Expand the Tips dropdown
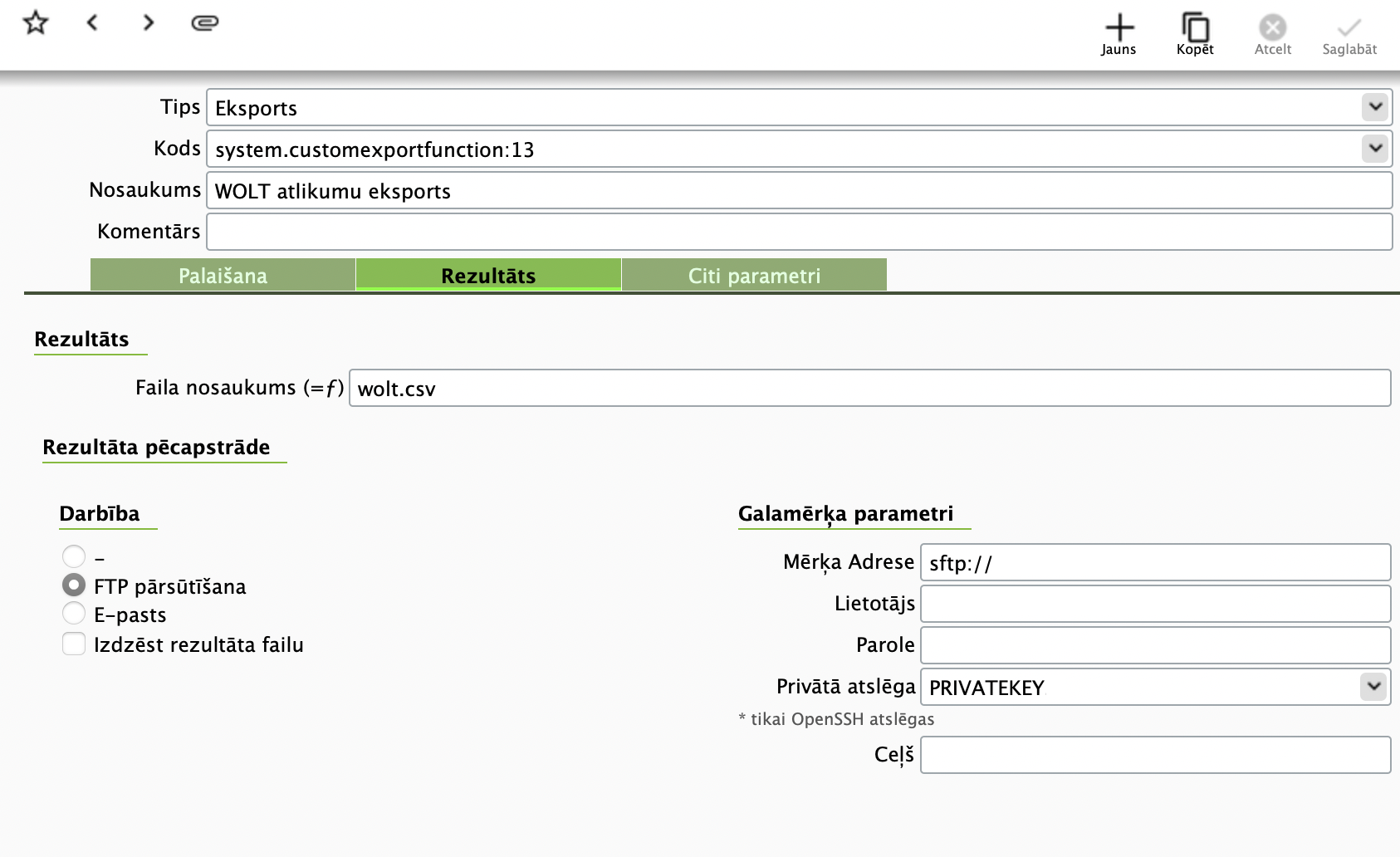This screenshot has height=857, width=1400. pos(1375,107)
